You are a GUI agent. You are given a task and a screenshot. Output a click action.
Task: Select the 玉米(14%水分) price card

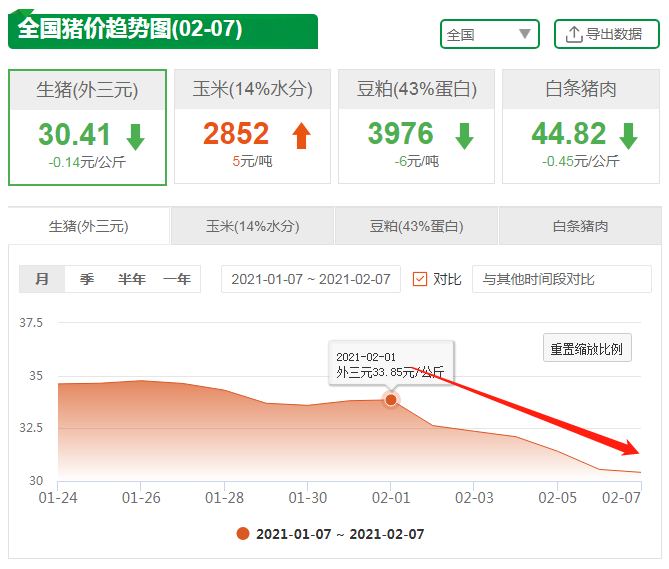point(253,127)
